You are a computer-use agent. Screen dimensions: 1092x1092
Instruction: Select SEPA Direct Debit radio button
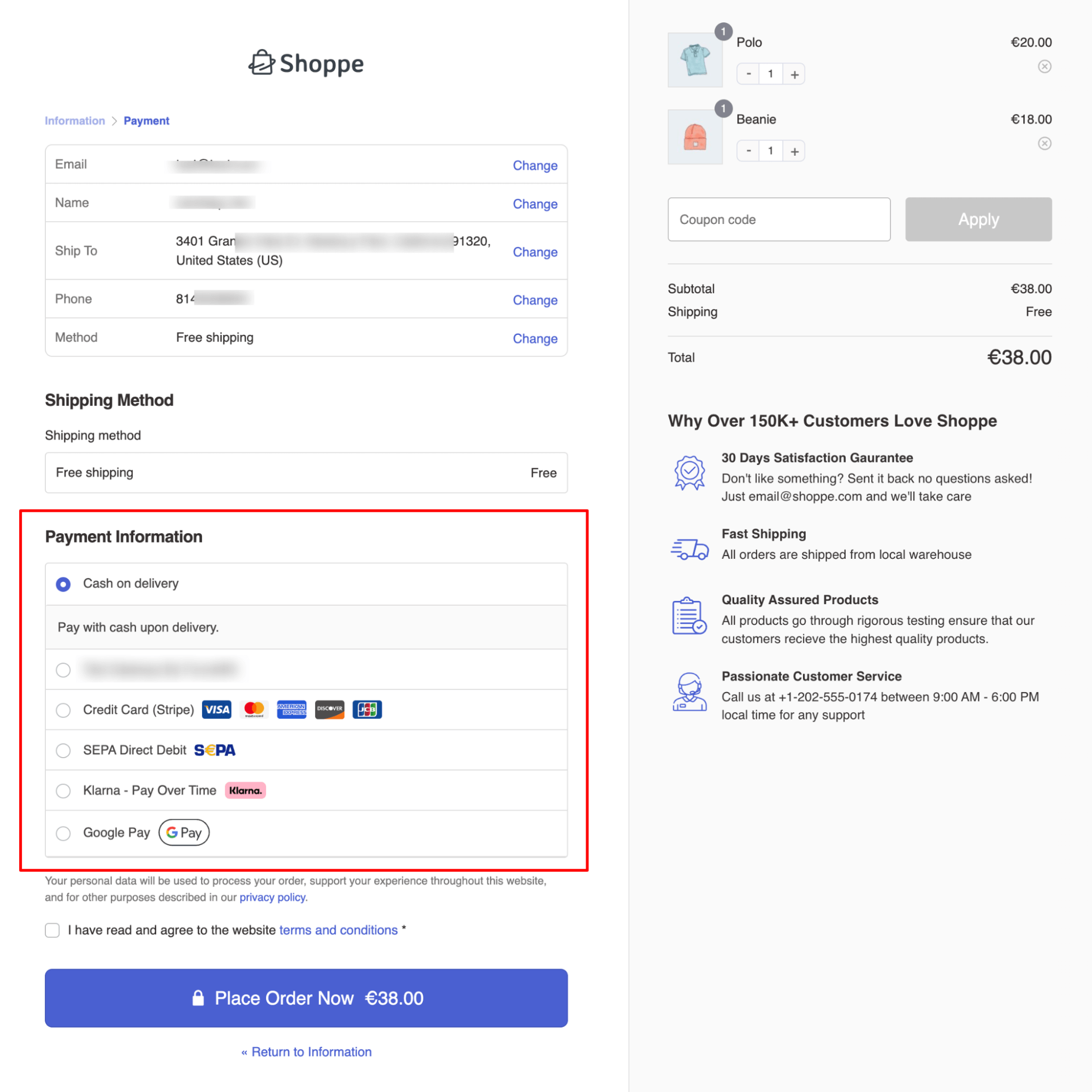(x=63, y=750)
